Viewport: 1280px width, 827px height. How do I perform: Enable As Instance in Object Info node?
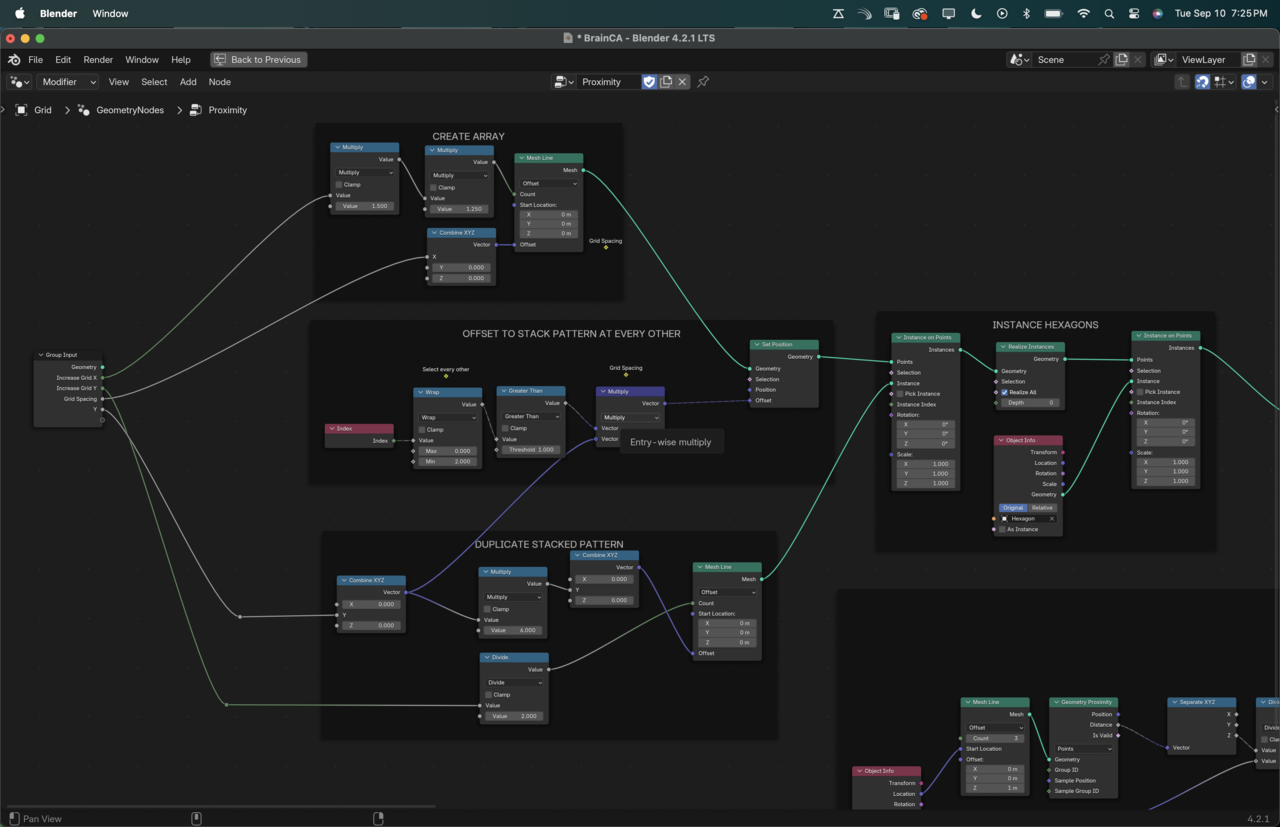coord(1003,529)
